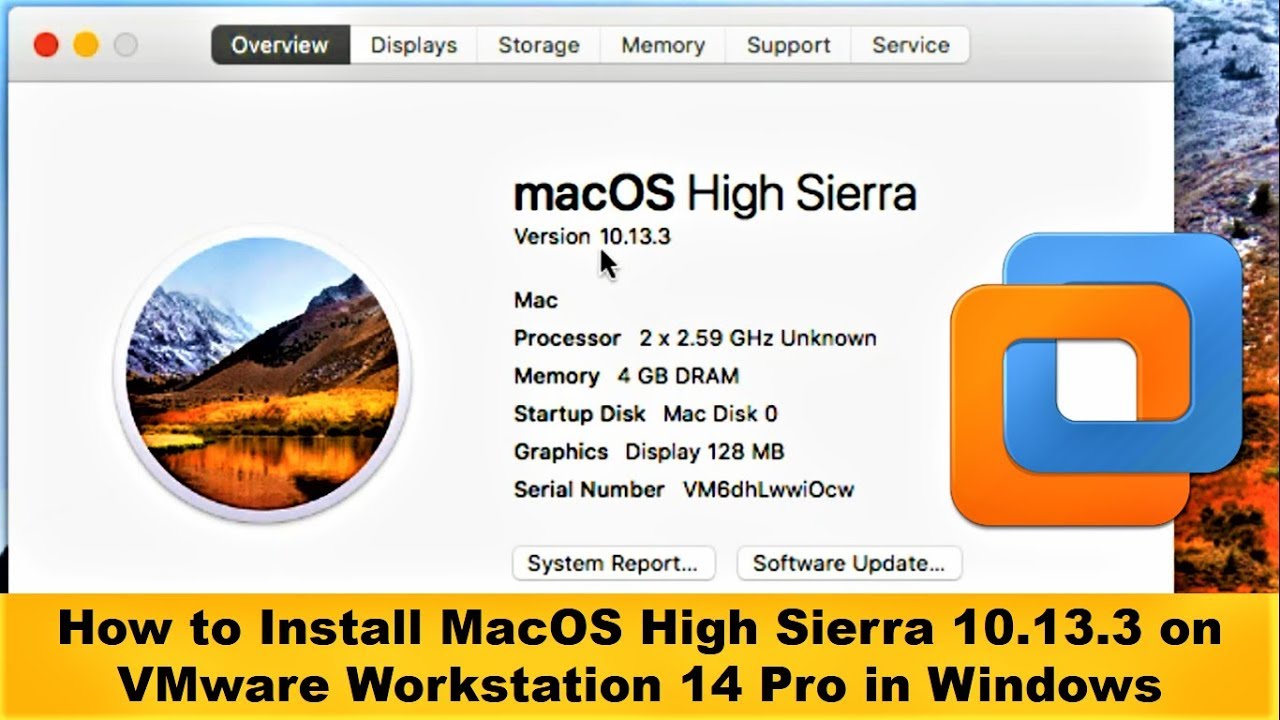Click the Startup Disk Mac Disk 0 line

645,414
